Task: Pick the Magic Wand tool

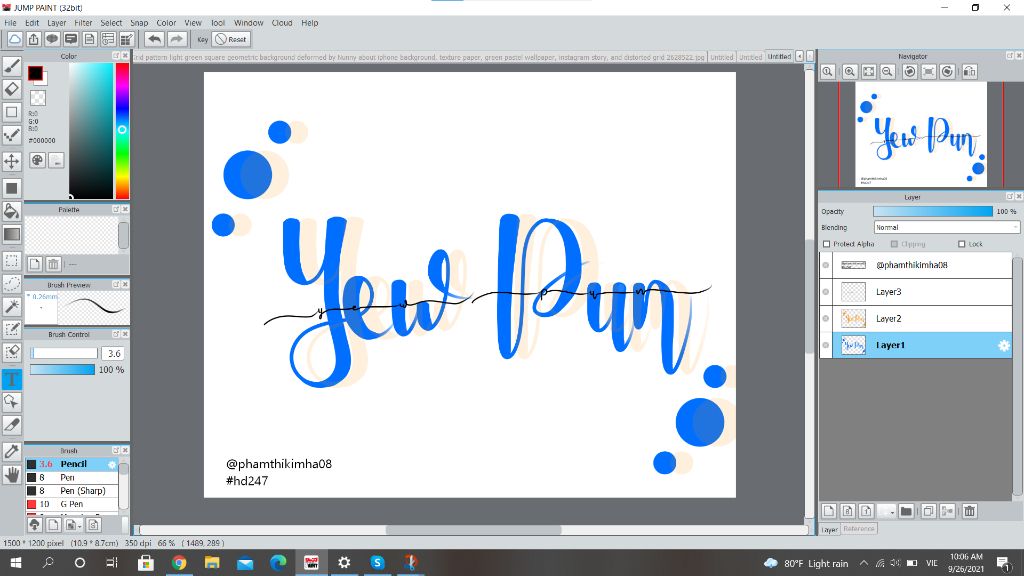Action: pos(12,306)
